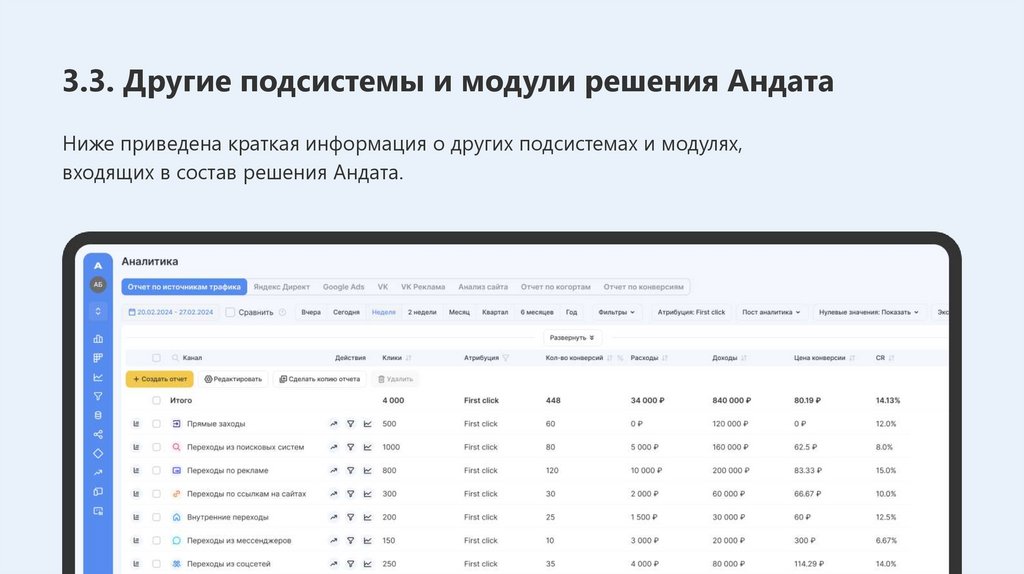Image resolution: width=1024 pixels, height=574 pixels.
Task: Click funnel action for Переходы из мессенджеров
Action: (351, 541)
